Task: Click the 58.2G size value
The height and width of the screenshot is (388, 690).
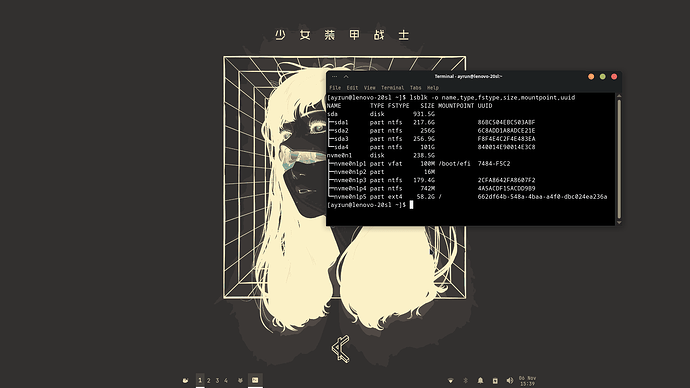Action: coord(426,197)
